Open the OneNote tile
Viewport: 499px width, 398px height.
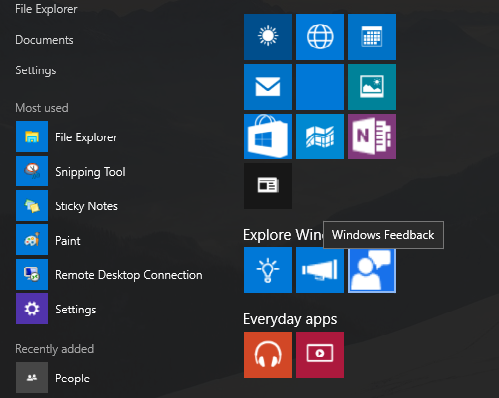pyautogui.click(x=372, y=136)
